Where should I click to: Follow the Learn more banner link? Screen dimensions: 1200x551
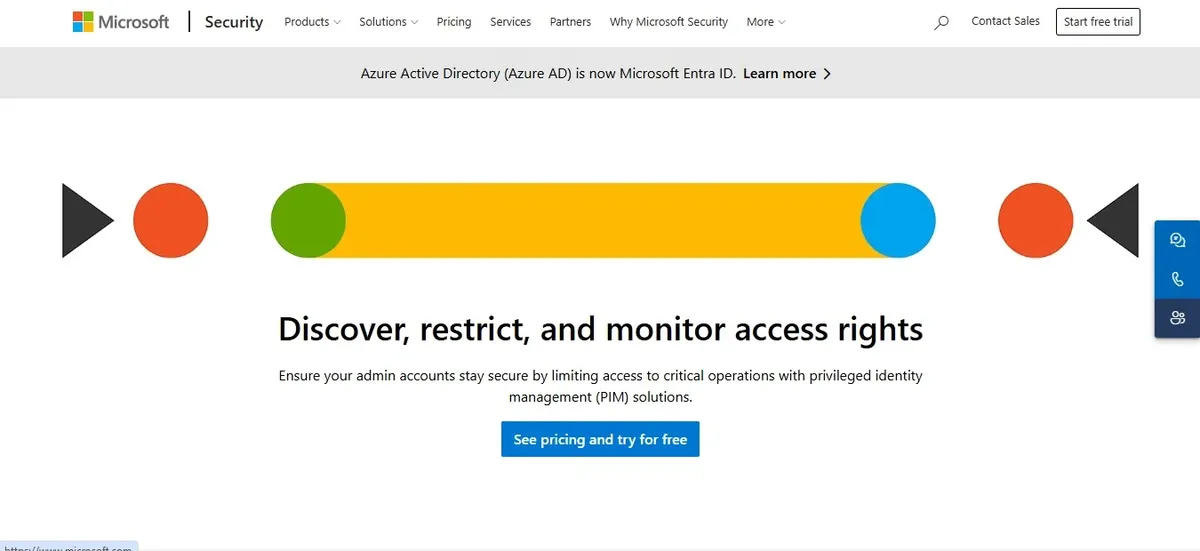pos(787,74)
